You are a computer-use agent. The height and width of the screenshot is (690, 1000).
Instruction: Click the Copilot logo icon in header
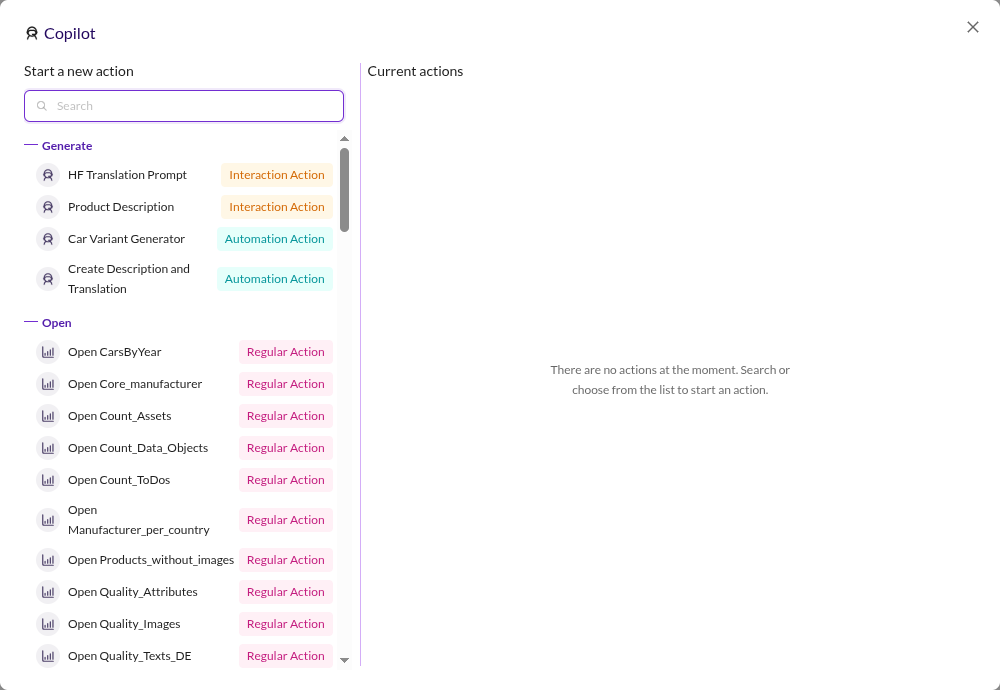click(31, 33)
